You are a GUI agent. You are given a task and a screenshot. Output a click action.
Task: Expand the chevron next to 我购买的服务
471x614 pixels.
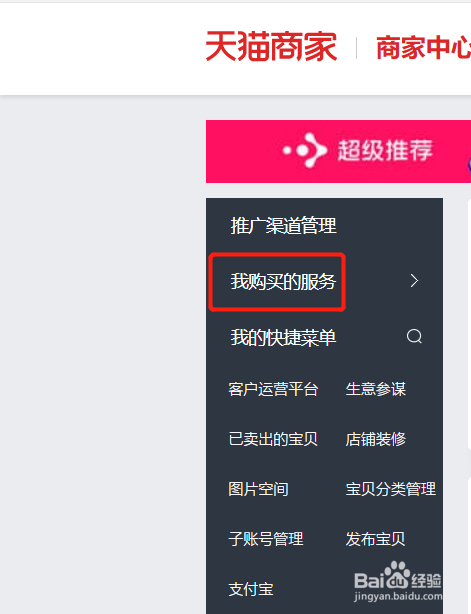[x=414, y=281]
